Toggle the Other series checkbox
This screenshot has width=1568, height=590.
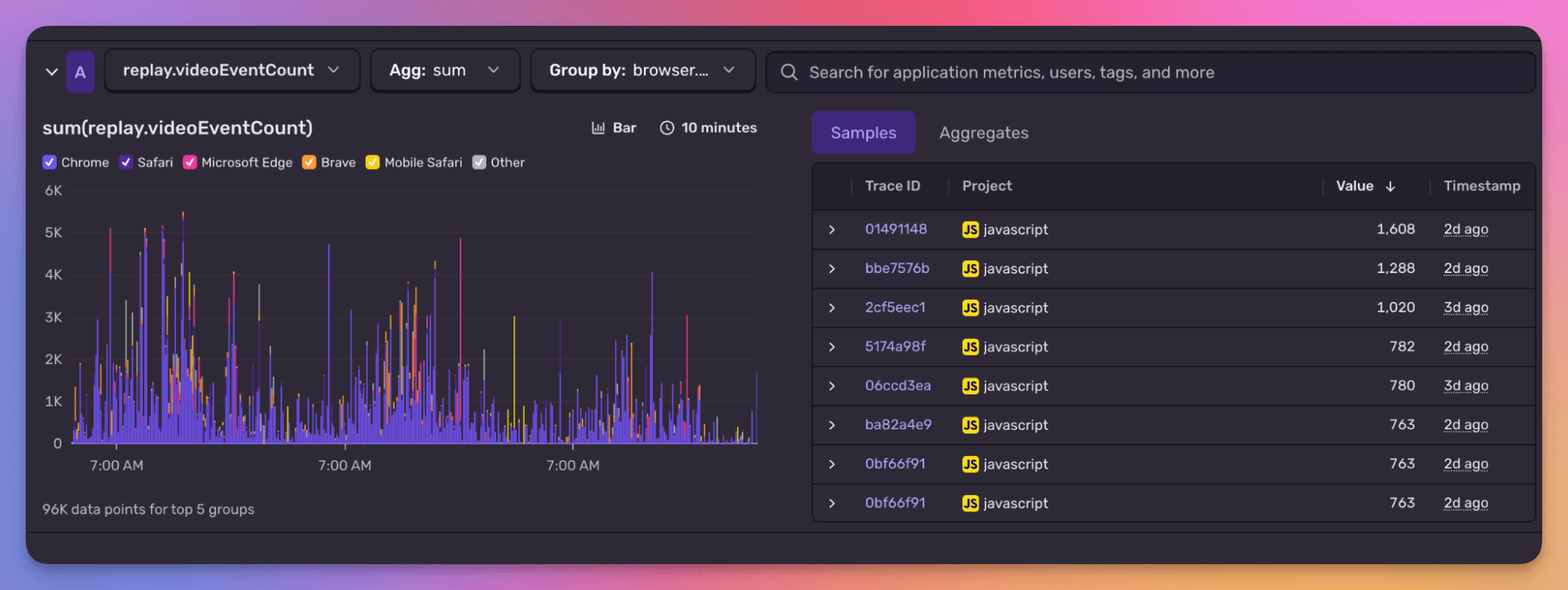pyautogui.click(x=479, y=162)
